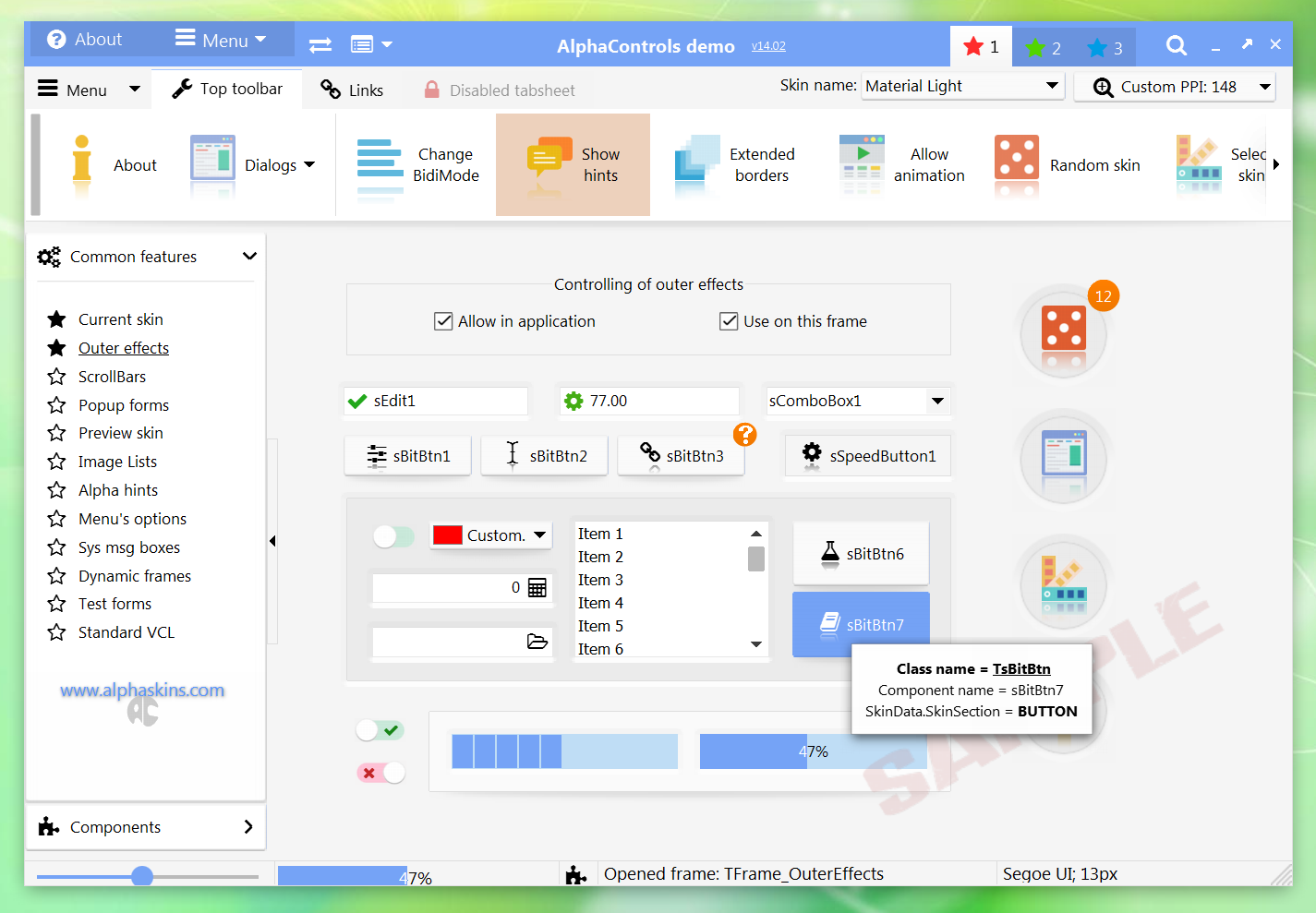Click the round dice button with badge 12
This screenshot has width=1316, height=913.
pyautogui.click(x=1064, y=335)
